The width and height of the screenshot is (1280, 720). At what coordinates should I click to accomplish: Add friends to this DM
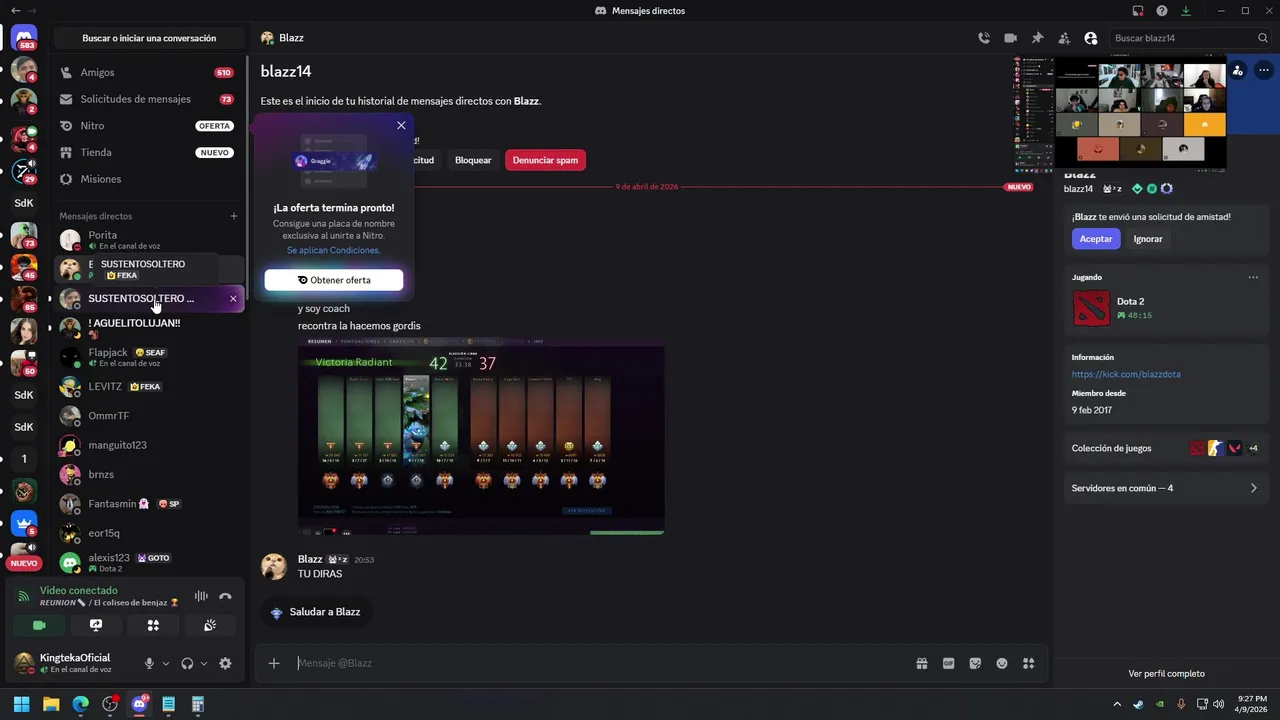point(1064,38)
